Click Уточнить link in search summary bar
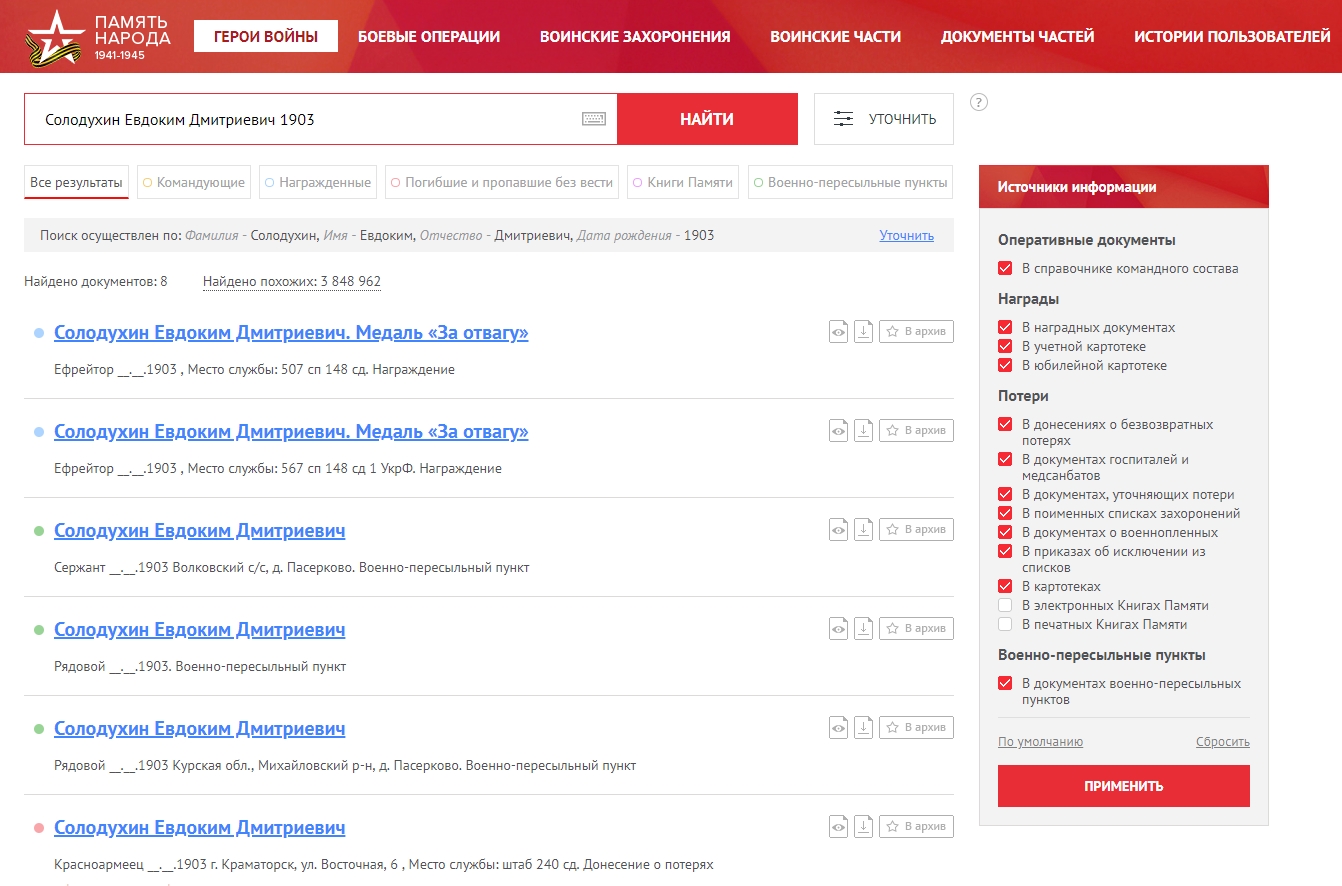 point(906,236)
